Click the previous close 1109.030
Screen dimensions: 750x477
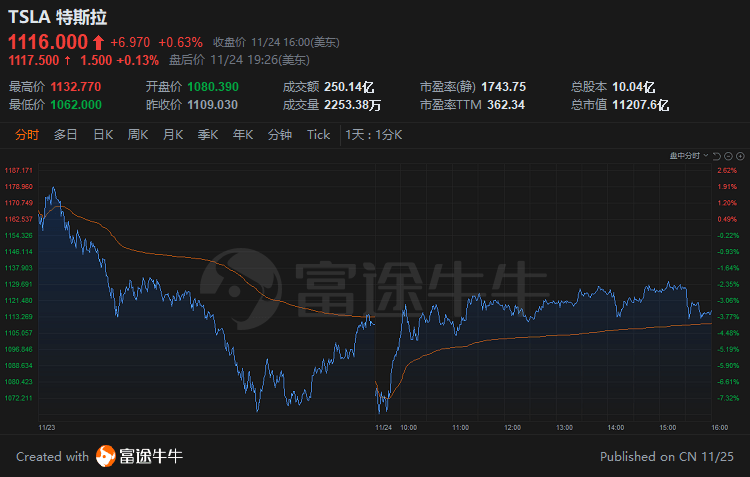tap(212, 105)
